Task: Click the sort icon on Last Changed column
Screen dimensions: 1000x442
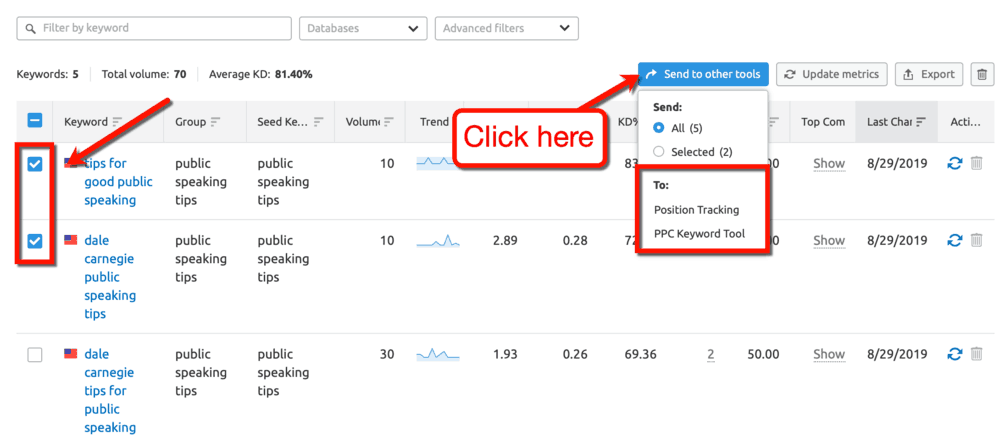Action: pos(922,122)
